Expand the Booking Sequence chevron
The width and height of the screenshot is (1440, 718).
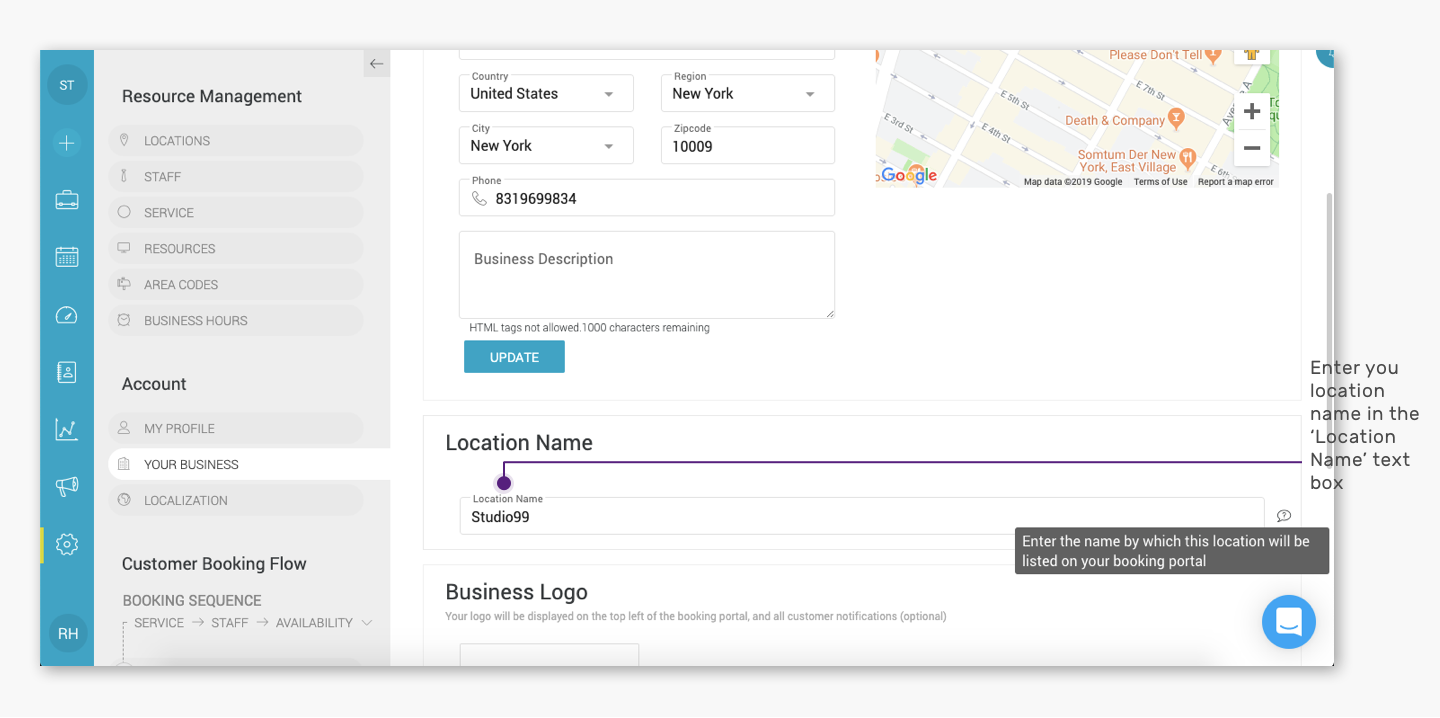tap(367, 623)
